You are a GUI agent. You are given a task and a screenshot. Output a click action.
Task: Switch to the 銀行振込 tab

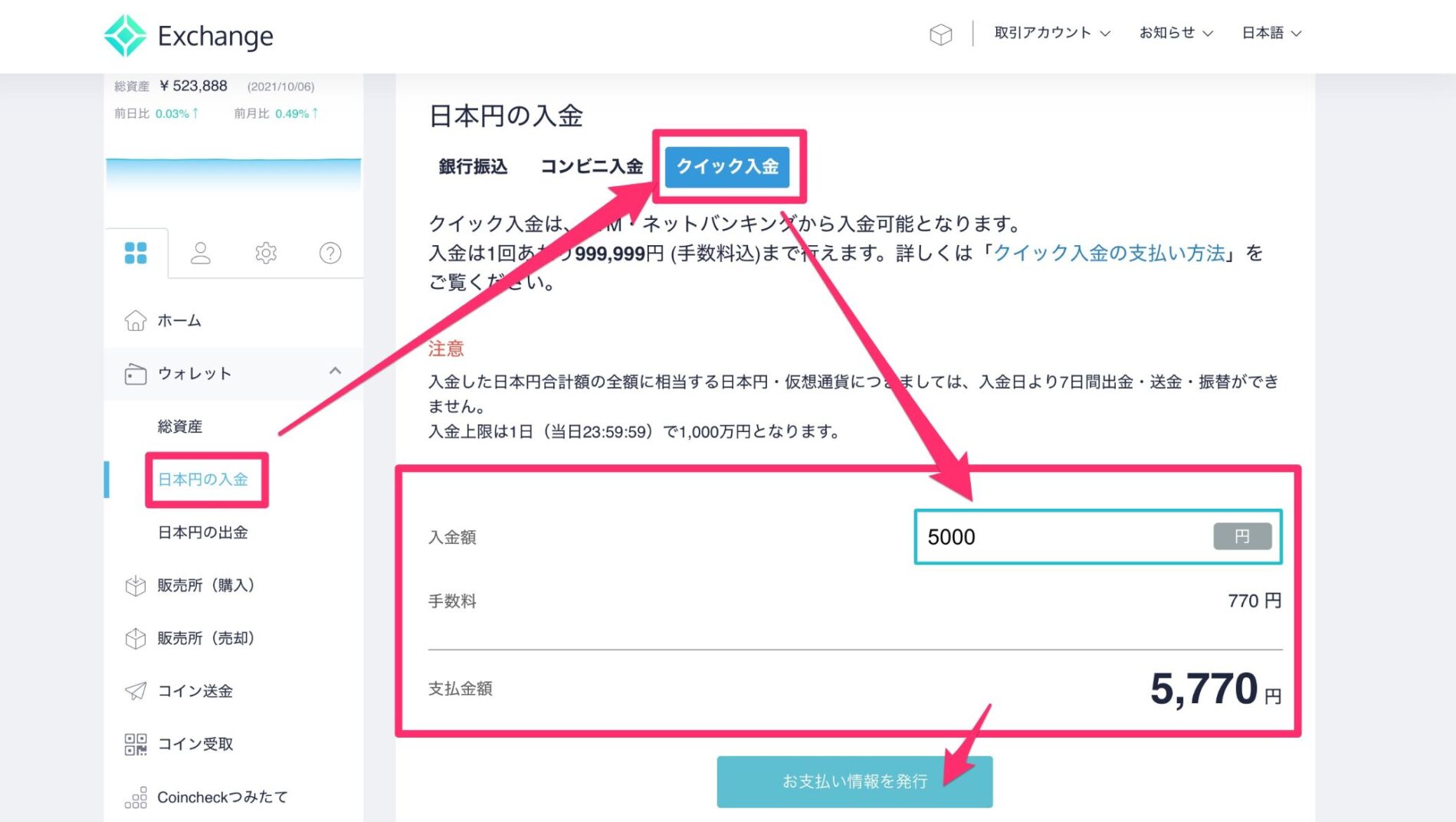pyautogui.click(x=473, y=166)
